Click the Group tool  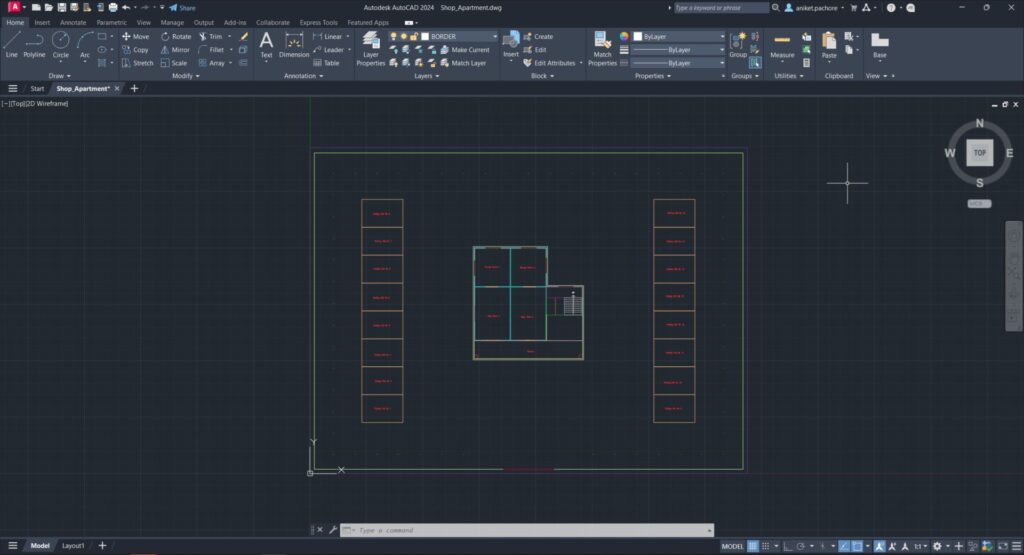coord(738,44)
